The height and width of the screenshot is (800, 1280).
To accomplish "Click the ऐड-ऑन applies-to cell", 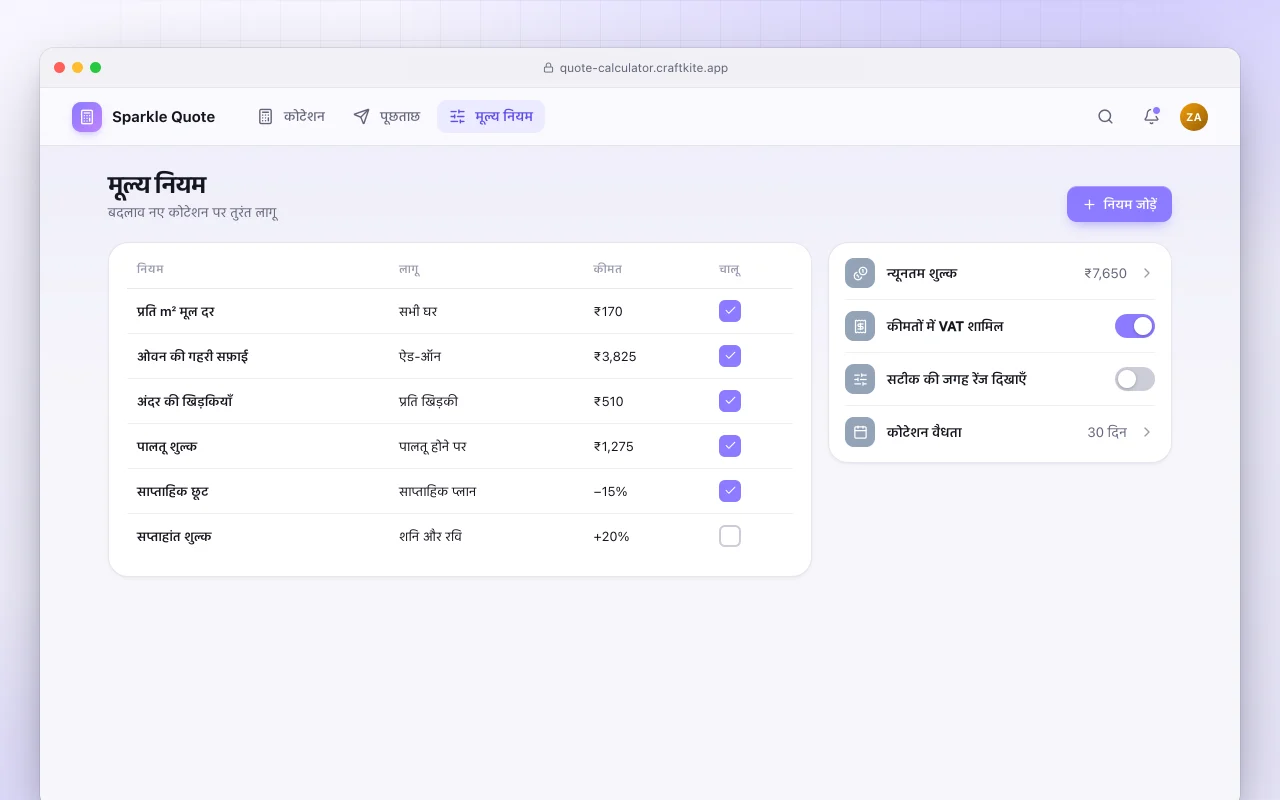I will coord(420,356).
